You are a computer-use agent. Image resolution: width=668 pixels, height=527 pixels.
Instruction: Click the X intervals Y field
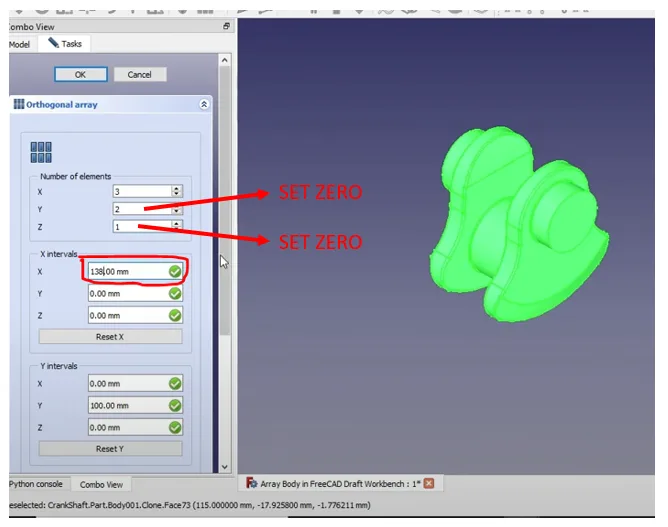coord(135,294)
